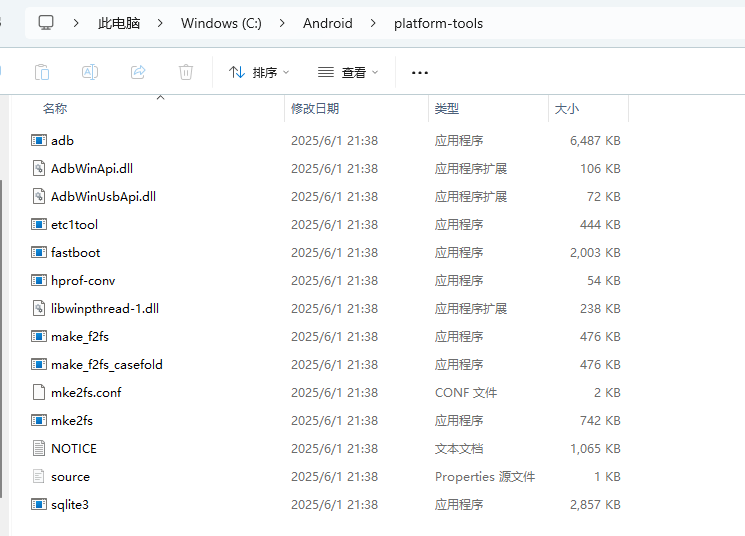745x536 pixels.
Task: Select the file named AdbWinUsbApi.dll
Action: (103, 197)
